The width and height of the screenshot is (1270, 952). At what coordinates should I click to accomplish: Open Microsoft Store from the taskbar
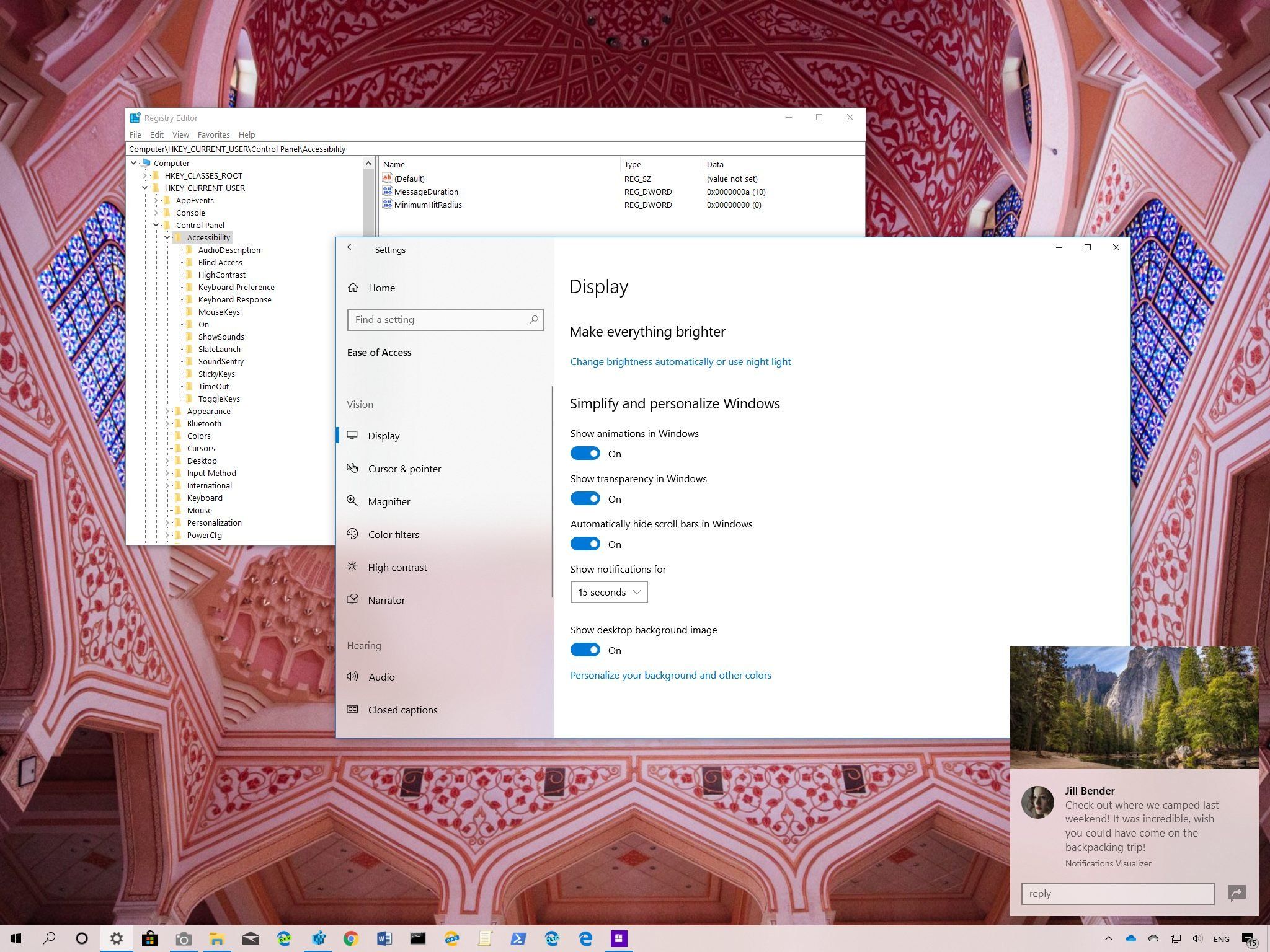(x=149, y=938)
